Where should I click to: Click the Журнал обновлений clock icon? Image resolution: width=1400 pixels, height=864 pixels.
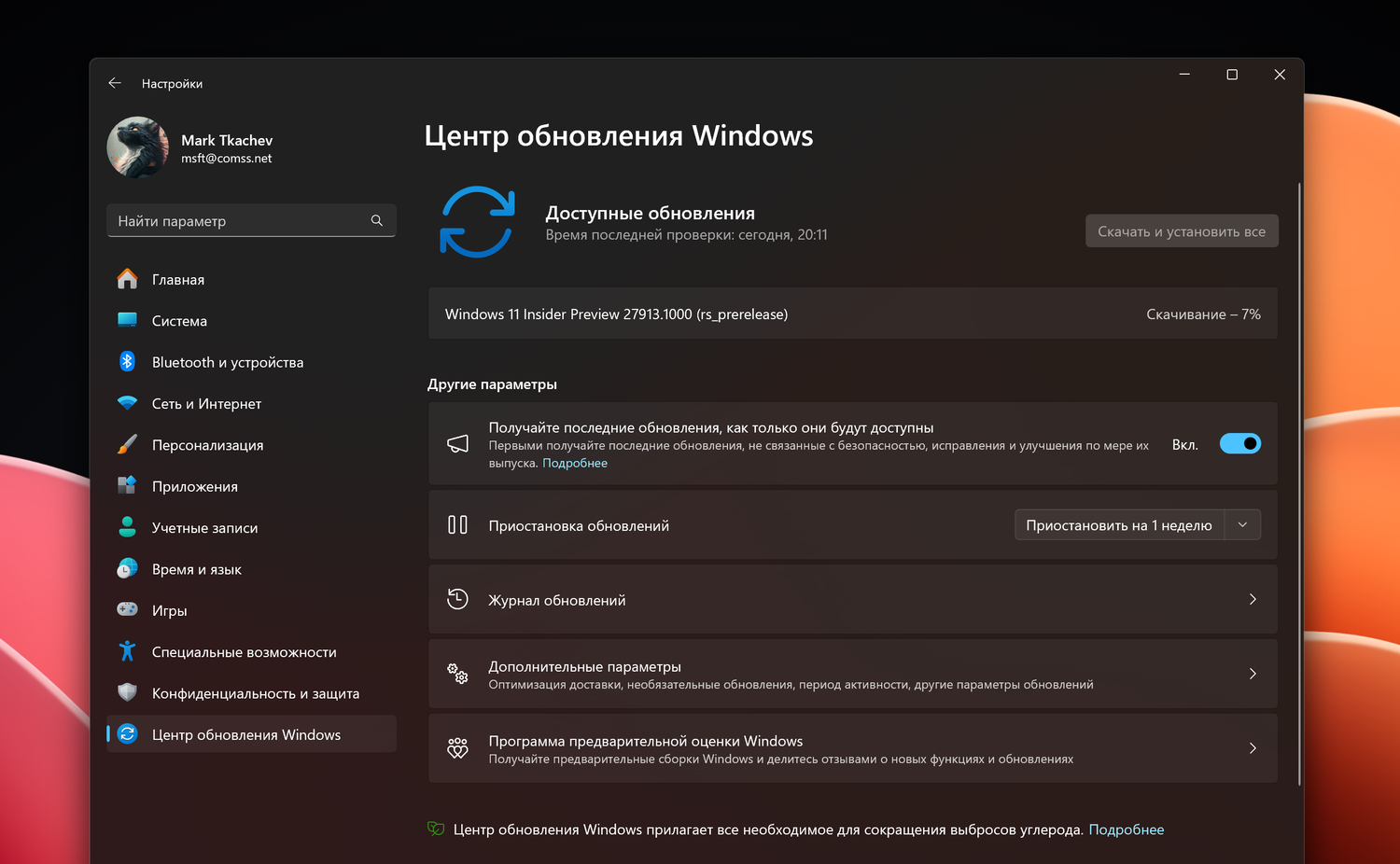(457, 599)
